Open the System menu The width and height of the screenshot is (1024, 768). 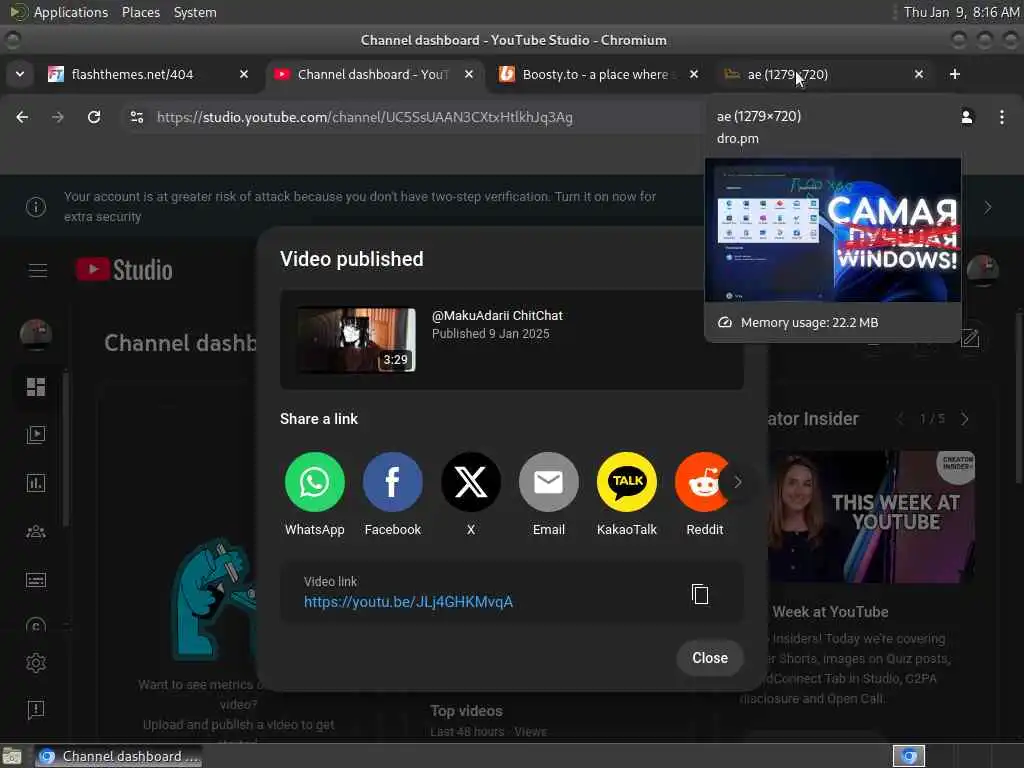pos(195,12)
